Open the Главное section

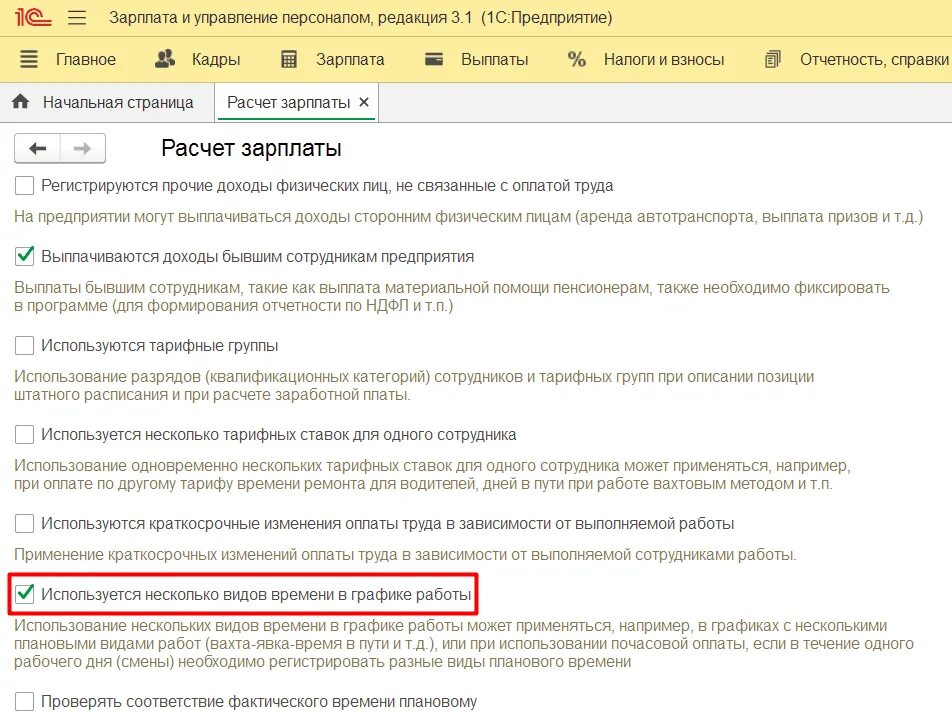click(86, 59)
